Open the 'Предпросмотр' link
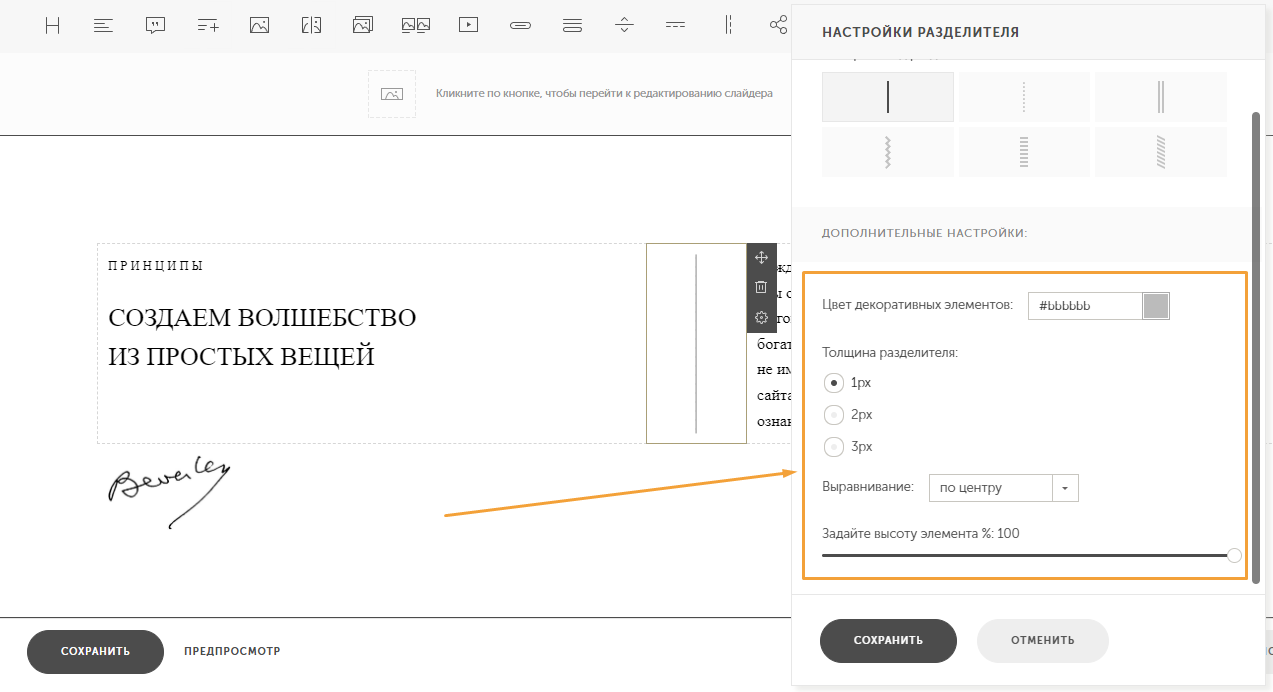 click(x=232, y=651)
